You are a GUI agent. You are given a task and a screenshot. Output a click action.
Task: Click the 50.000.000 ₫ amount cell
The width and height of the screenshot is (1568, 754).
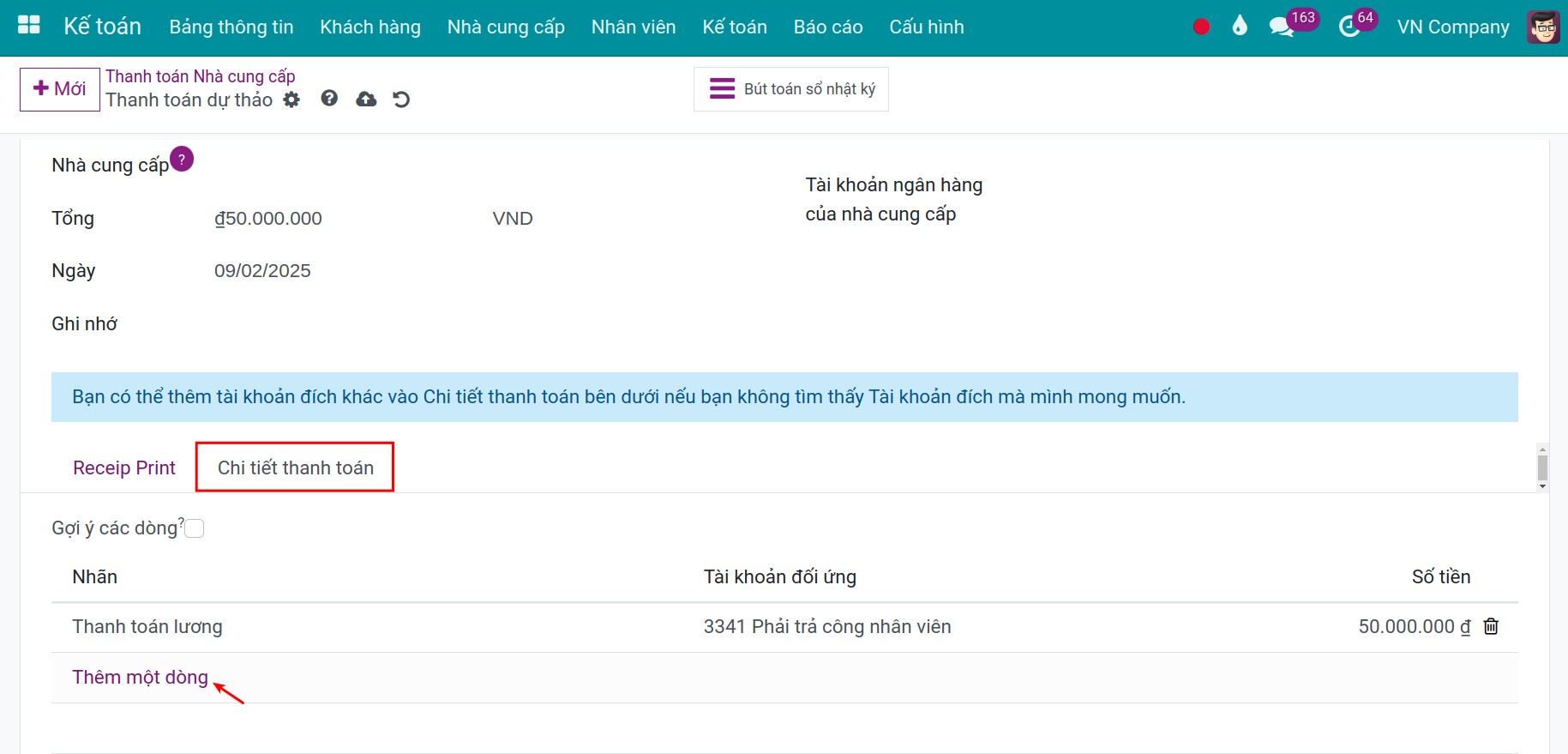(1415, 627)
